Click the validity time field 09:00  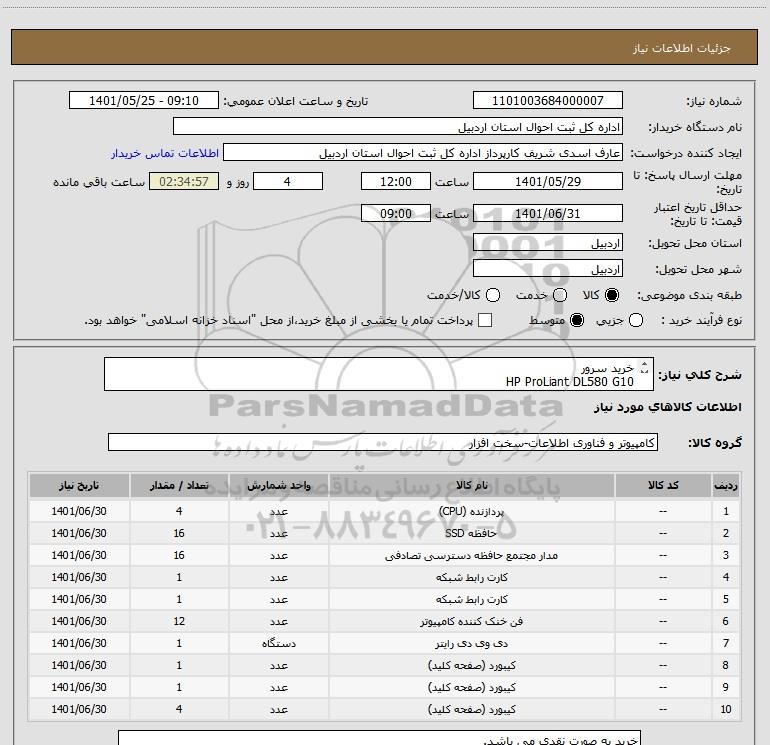tap(396, 213)
